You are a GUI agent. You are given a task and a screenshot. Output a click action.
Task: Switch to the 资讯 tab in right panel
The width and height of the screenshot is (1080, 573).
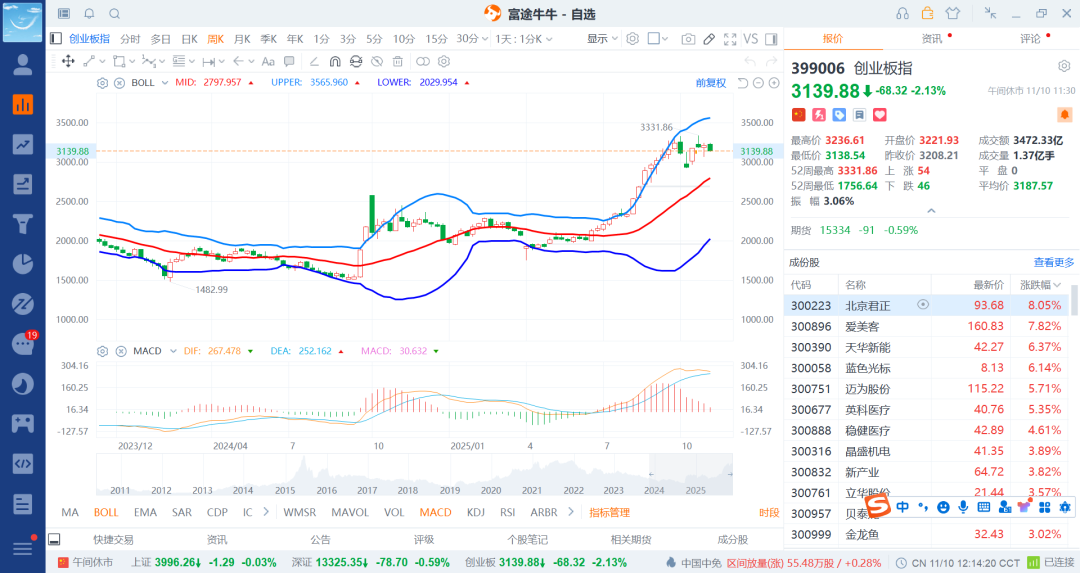click(931, 39)
